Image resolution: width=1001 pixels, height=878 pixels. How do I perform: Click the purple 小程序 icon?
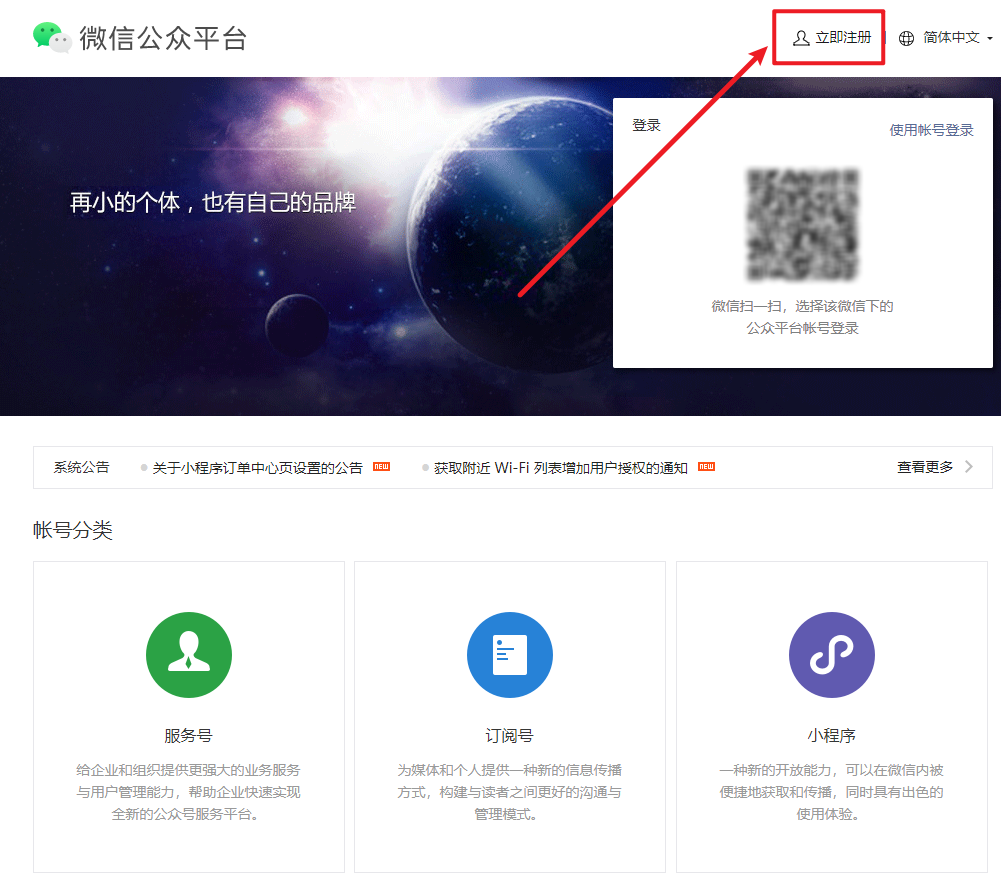coord(832,655)
